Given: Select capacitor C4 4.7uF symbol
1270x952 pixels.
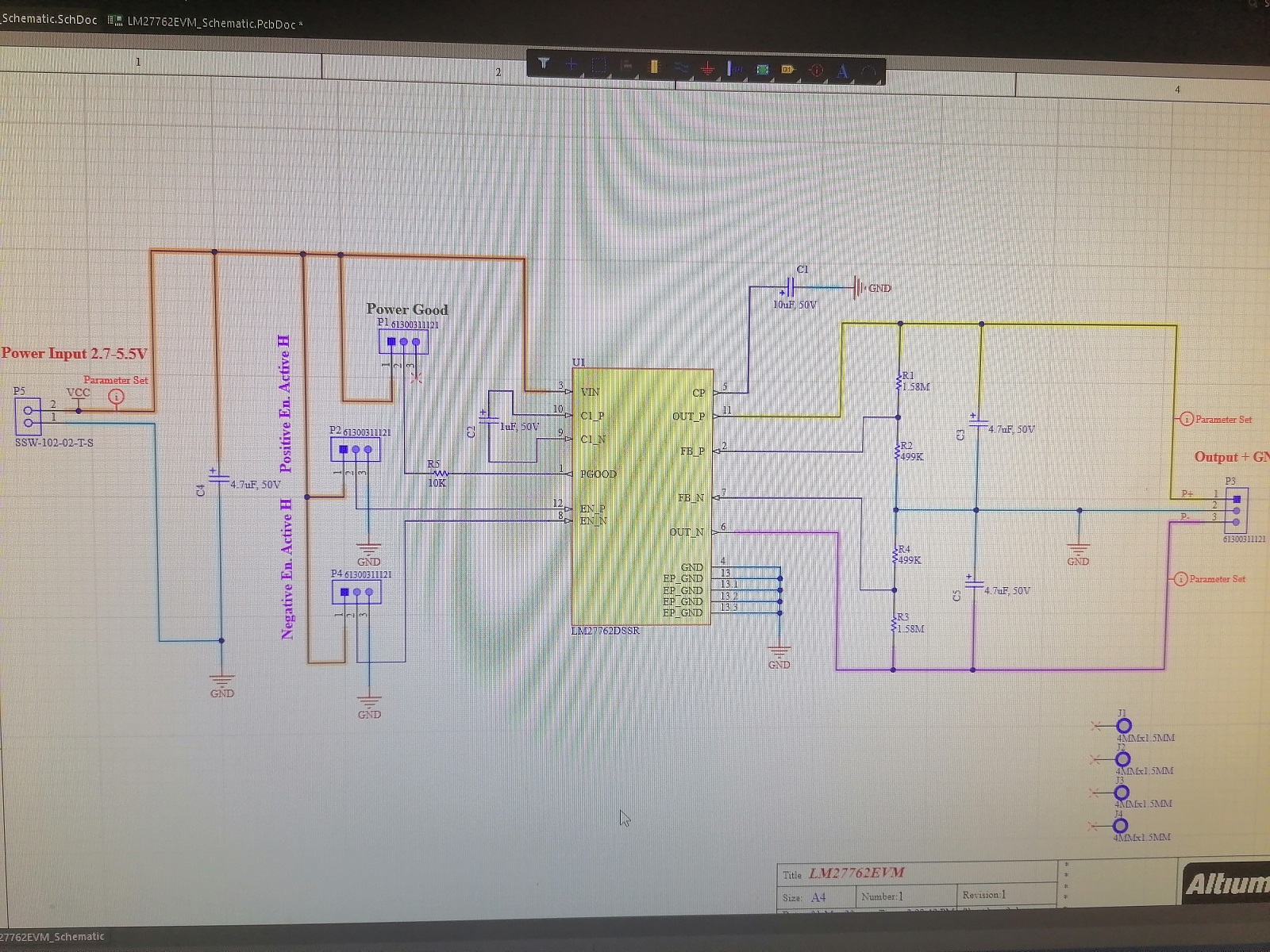Looking at the screenshot, I should 217,478.
